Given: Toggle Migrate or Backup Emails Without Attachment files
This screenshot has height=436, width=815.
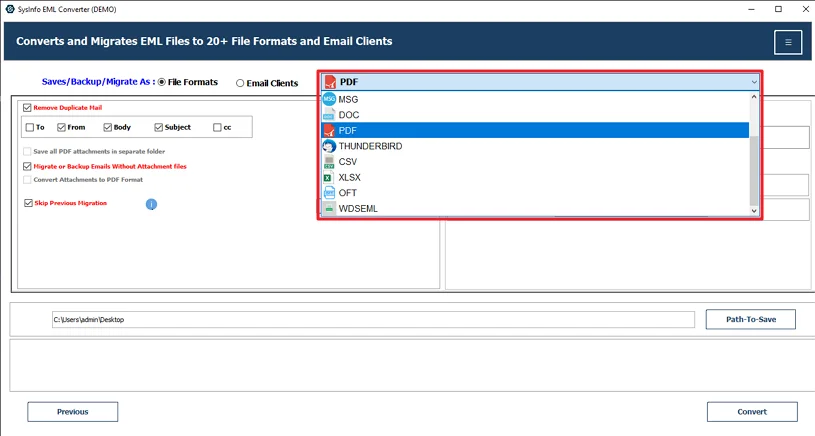Looking at the screenshot, I should pyautogui.click(x=27, y=166).
